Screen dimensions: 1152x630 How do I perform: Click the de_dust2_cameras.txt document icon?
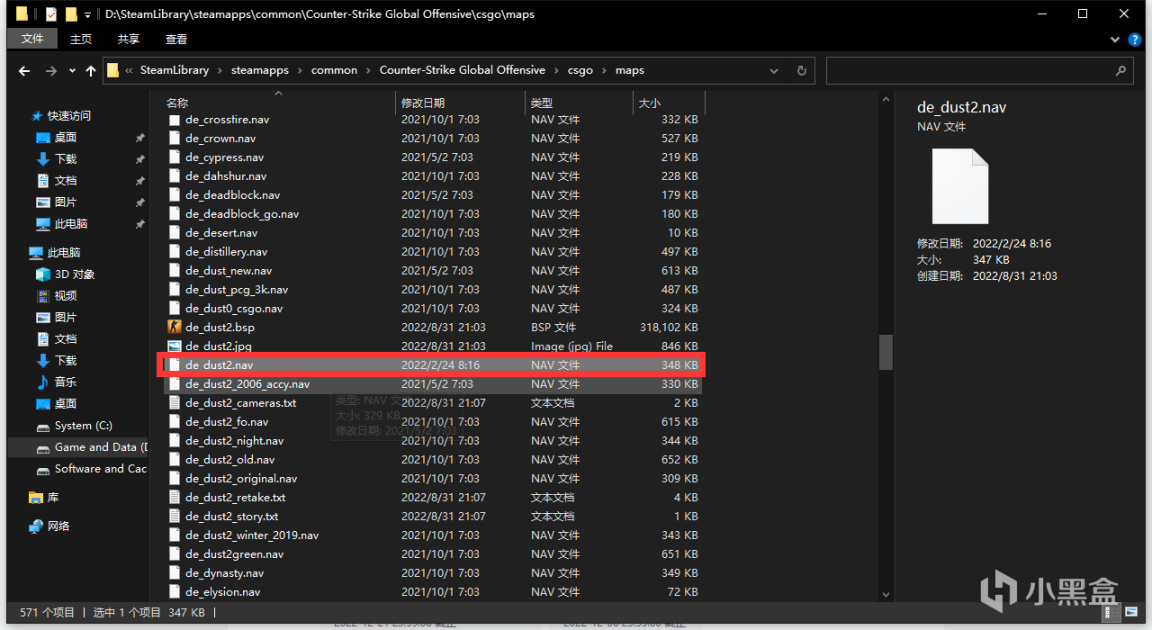(174, 402)
